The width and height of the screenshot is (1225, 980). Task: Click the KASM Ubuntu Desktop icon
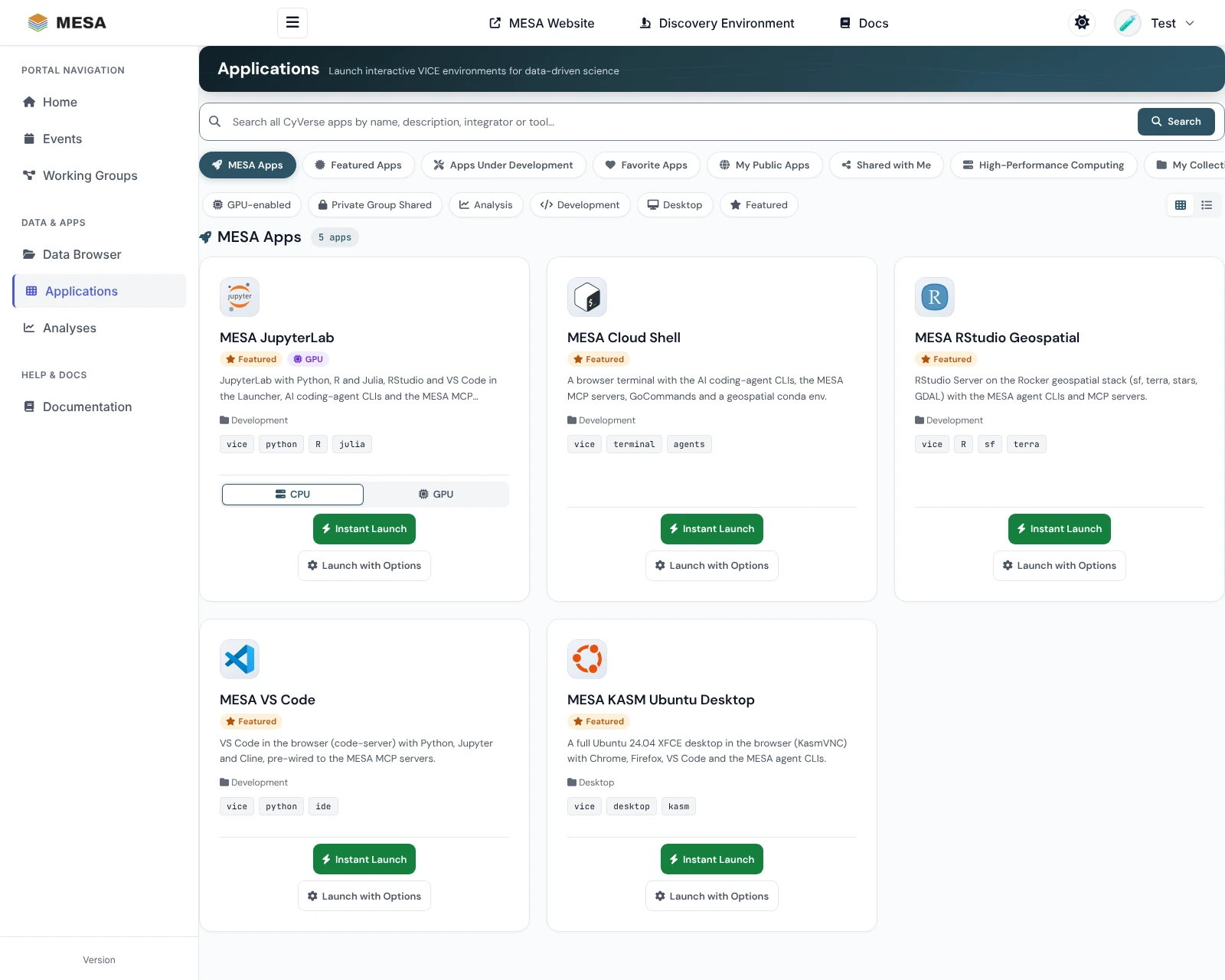587,659
